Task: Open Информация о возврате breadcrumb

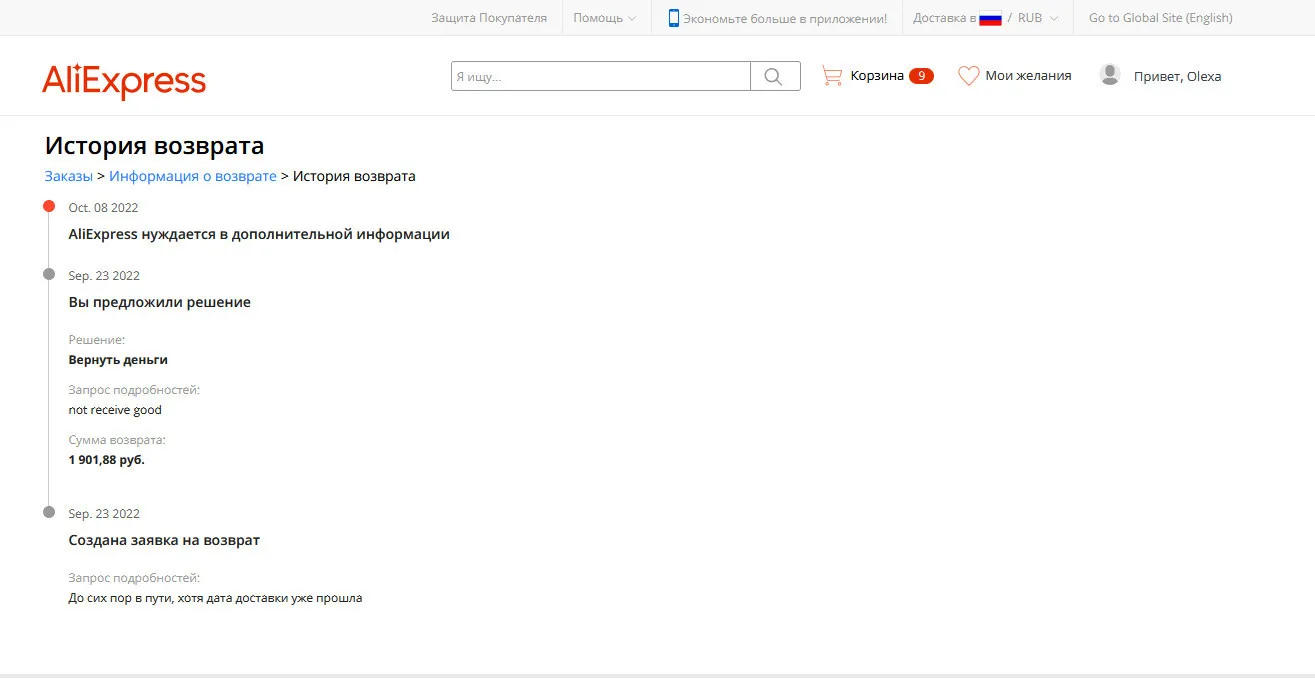Action: pos(193,176)
